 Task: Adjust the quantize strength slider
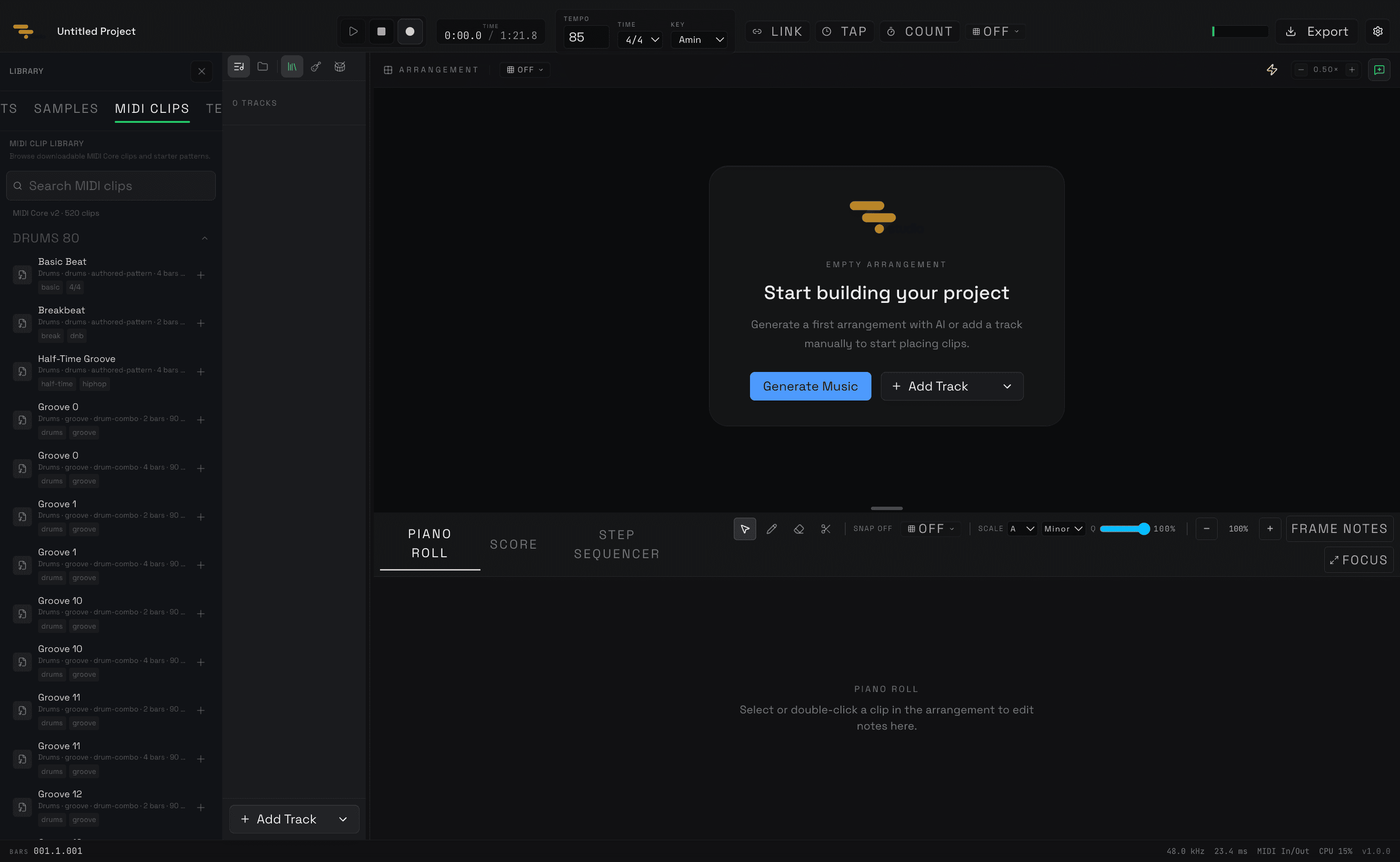tap(1125, 529)
